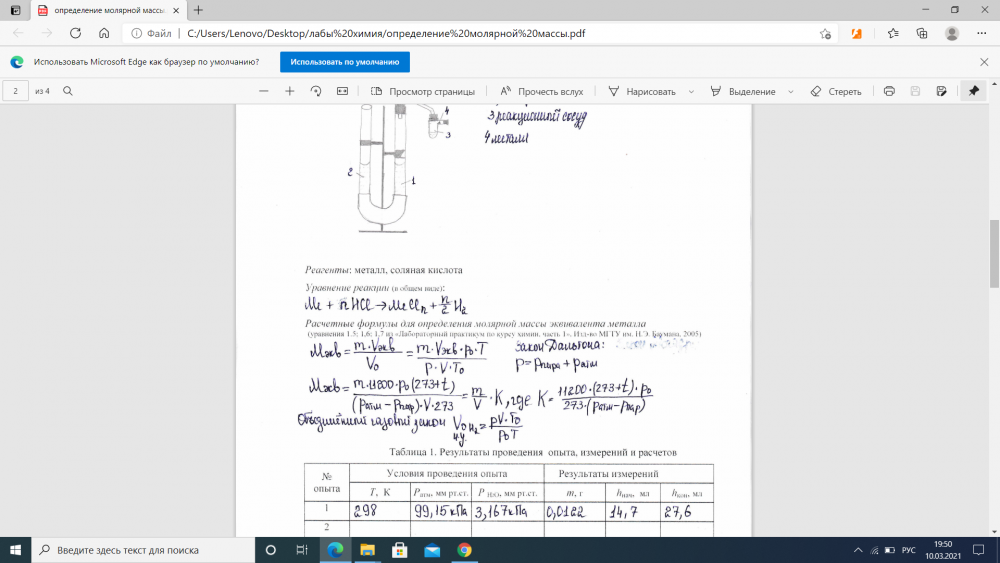Add this page to favorites star icon
1000x563 pixels.
click(825, 34)
